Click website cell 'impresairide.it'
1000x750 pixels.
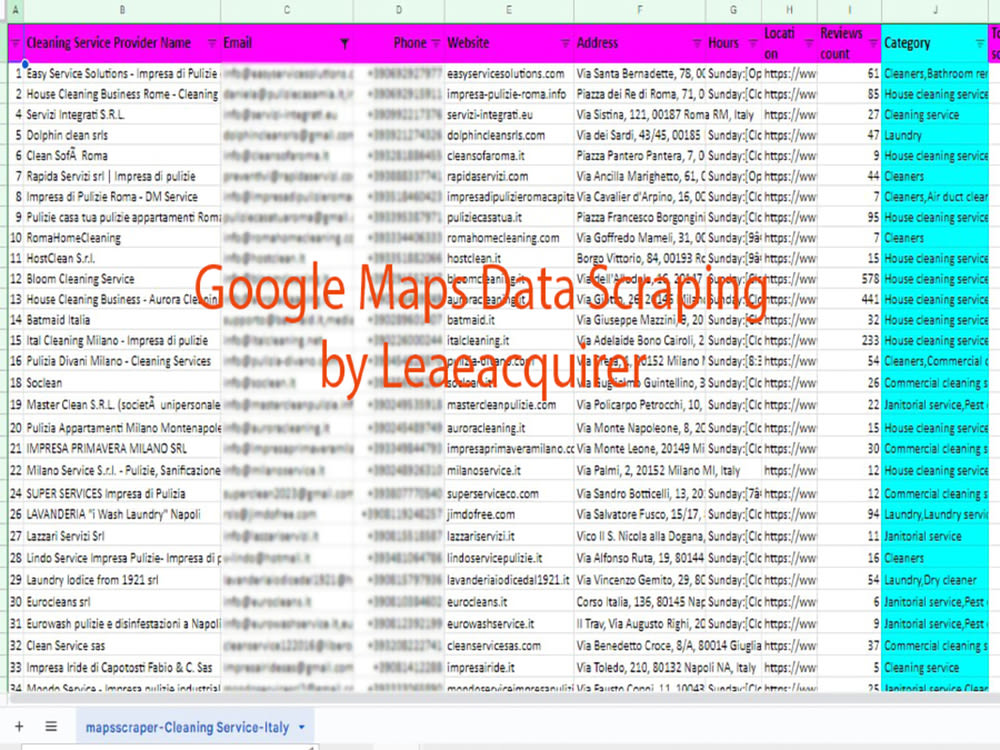[509, 667]
